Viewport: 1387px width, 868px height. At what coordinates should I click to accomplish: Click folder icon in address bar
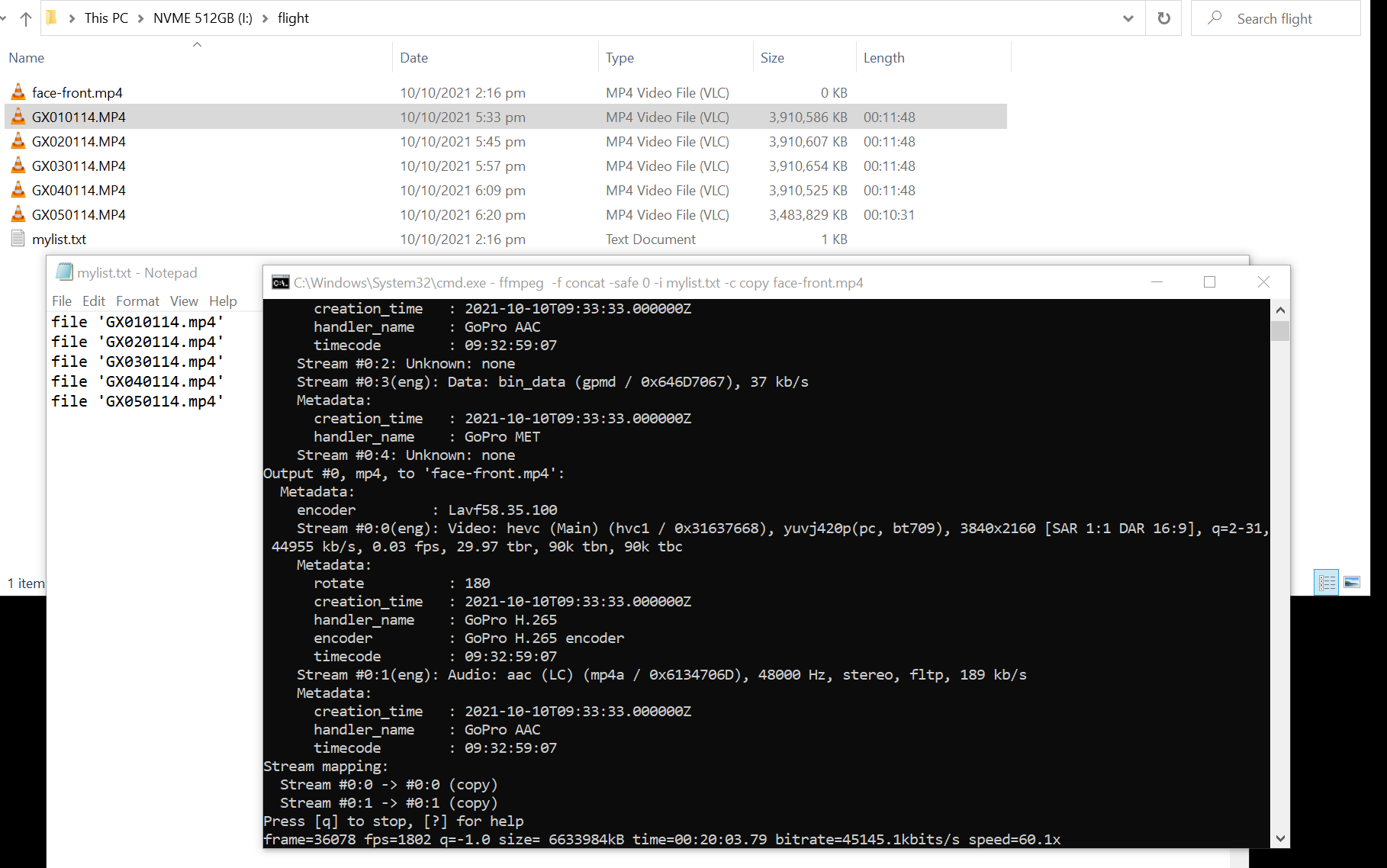51,18
